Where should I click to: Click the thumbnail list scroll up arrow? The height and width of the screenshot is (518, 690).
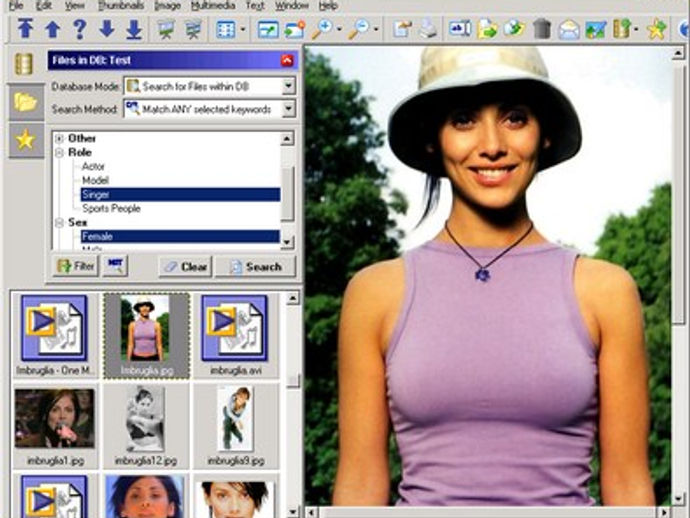(x=293, y=298)
